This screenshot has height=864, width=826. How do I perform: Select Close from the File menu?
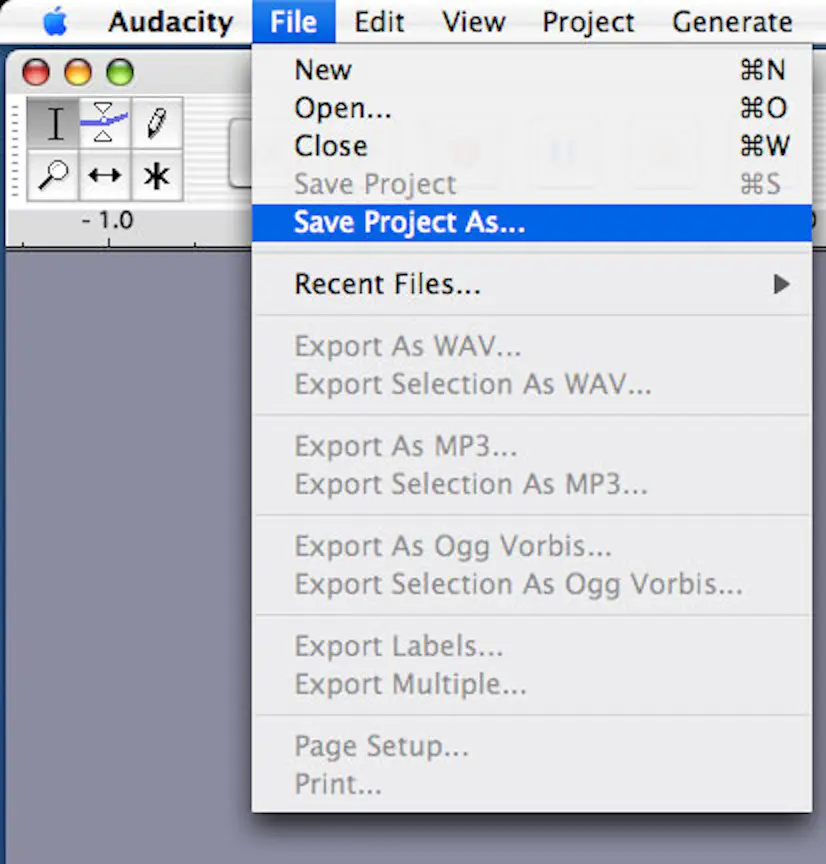331,145
